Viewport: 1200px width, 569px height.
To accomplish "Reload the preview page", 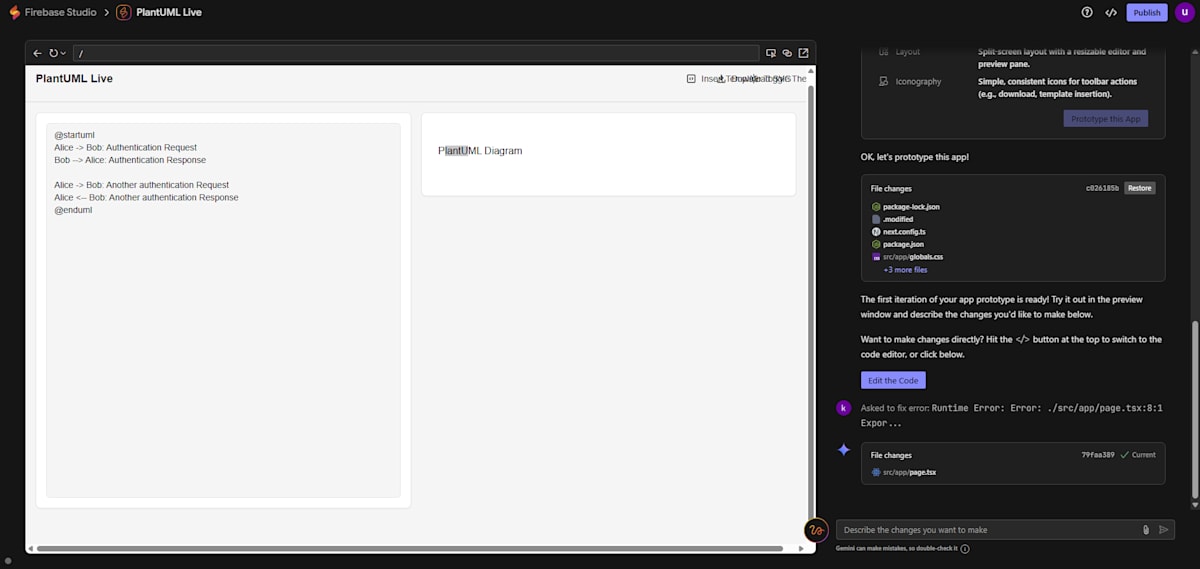I will click(54, 53).
